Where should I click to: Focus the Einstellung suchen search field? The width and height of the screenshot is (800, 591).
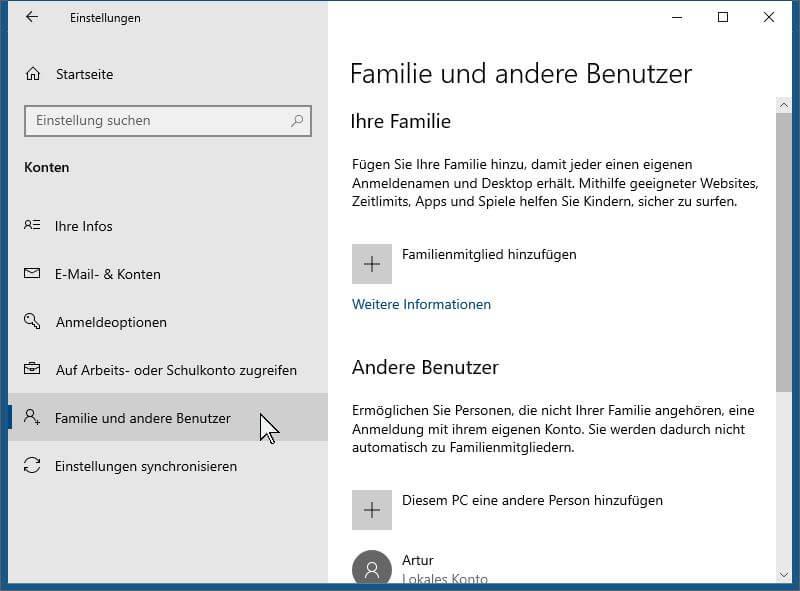pos(168,121)
